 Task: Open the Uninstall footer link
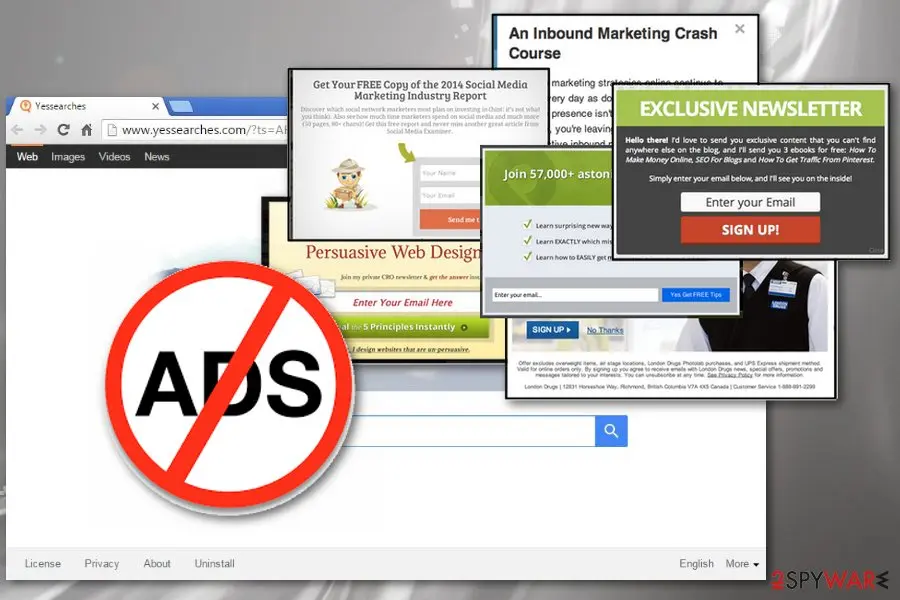click(x=214, y=563)
